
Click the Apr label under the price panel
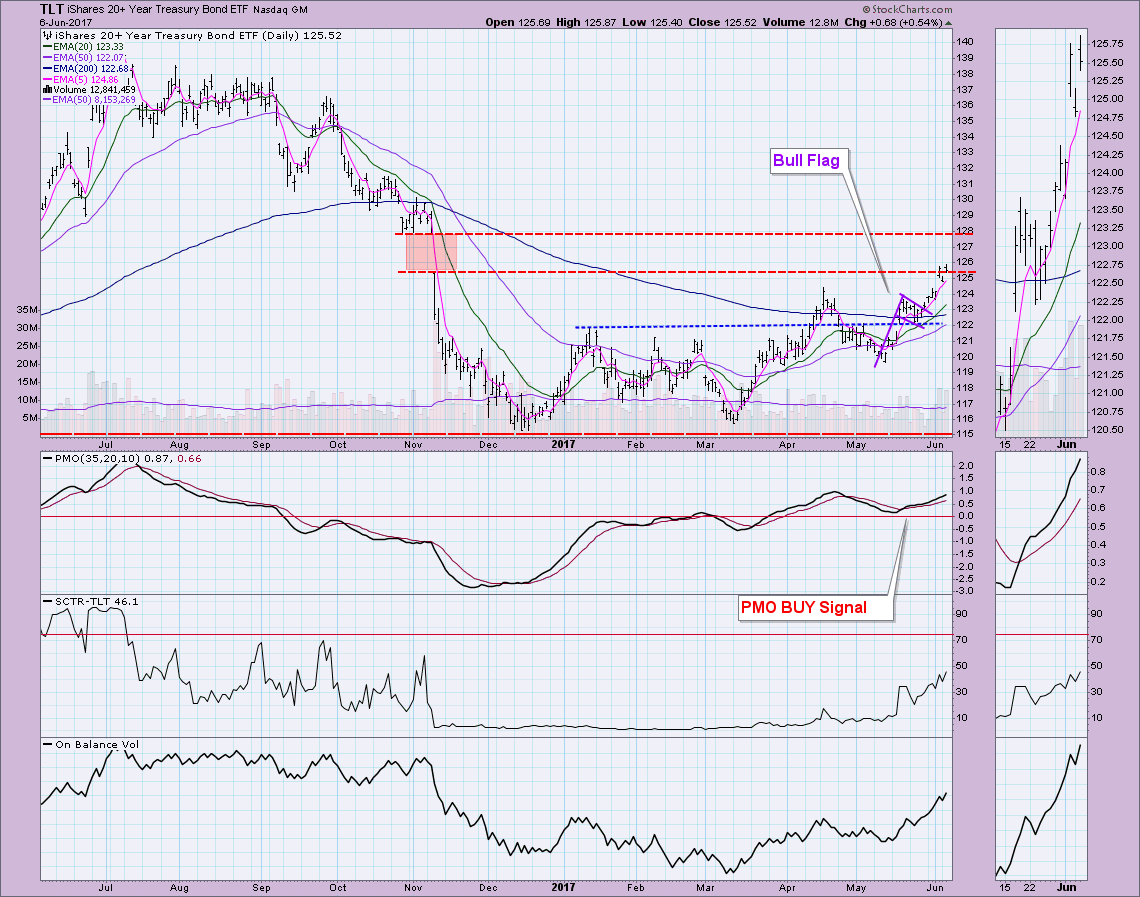(x=787, y=445)
